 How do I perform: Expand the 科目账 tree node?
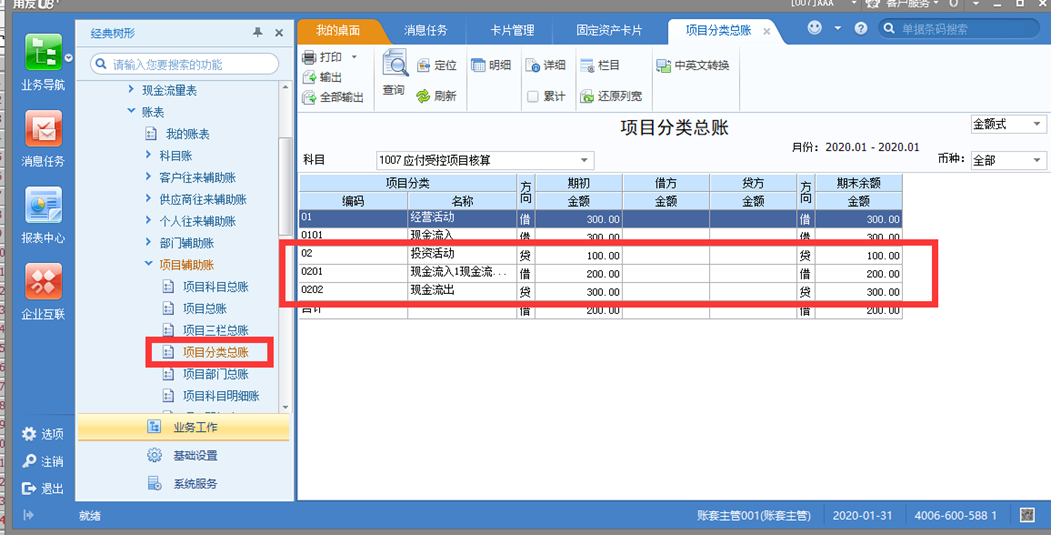pyautogui.click(x=148, y=155)
